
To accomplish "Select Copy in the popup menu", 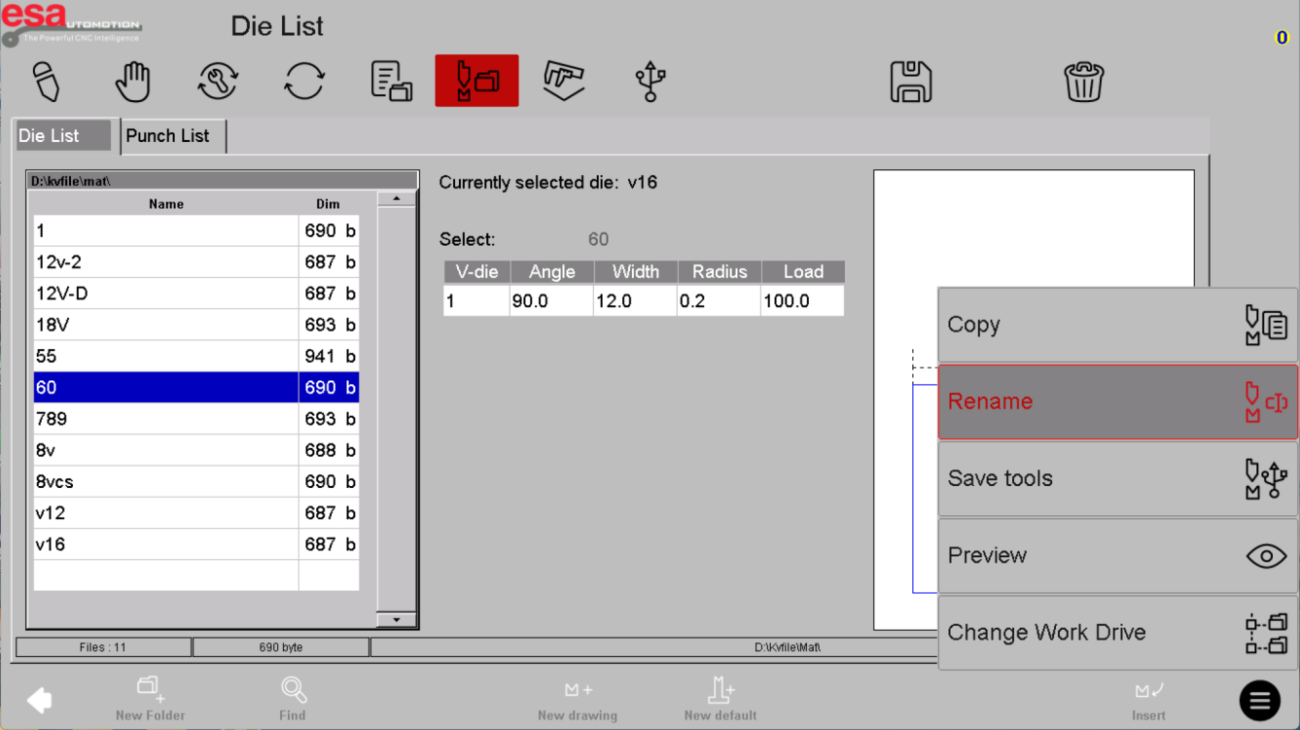I will pyautogui.click(x=1116, y=325).
